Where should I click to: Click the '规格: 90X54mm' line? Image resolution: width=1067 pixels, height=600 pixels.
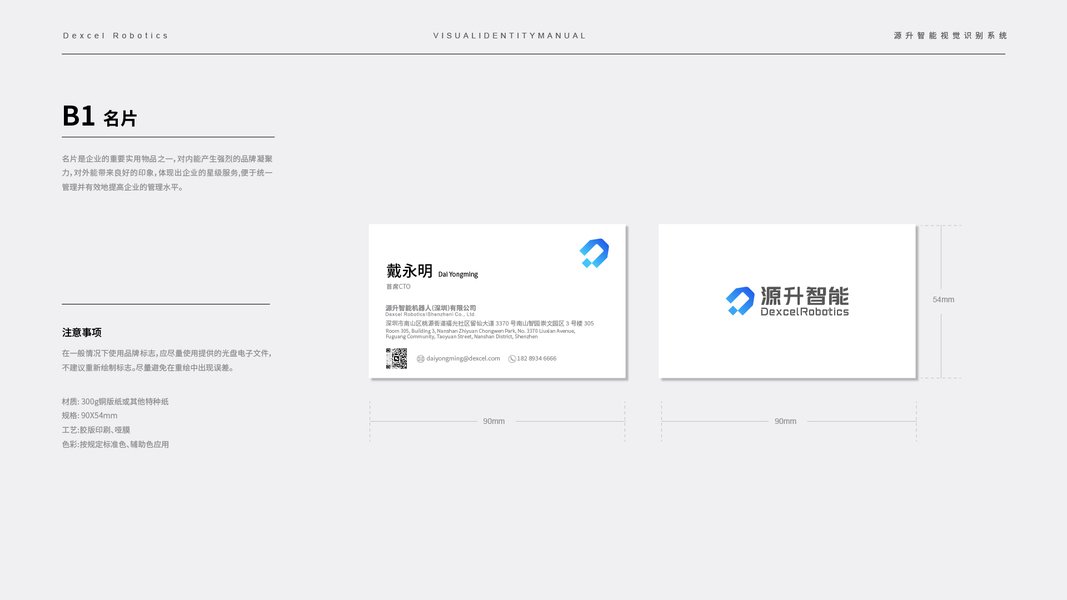90,416
